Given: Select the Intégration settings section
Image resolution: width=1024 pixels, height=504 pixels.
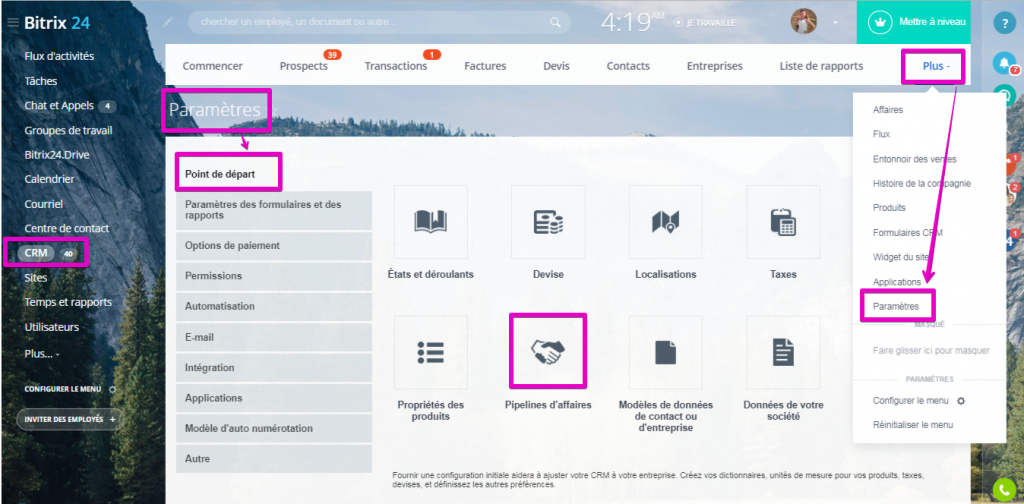Looking at the screenshot, I should 274,368.
